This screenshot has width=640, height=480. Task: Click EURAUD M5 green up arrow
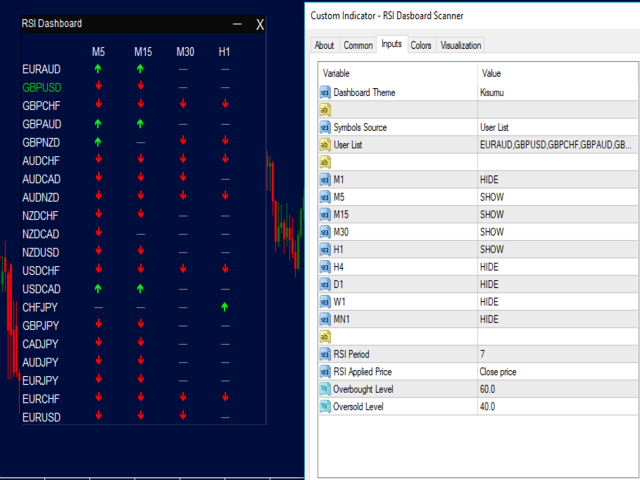[x=98, y=69]
